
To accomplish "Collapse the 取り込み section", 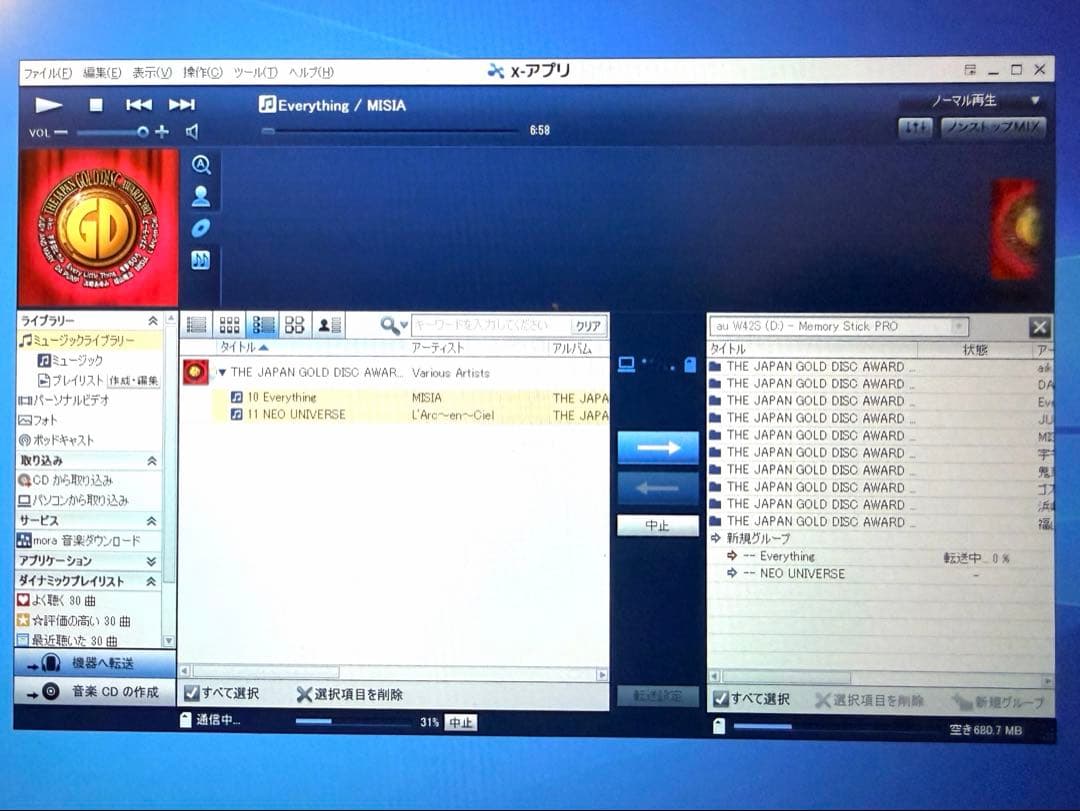I will [152, 460].
